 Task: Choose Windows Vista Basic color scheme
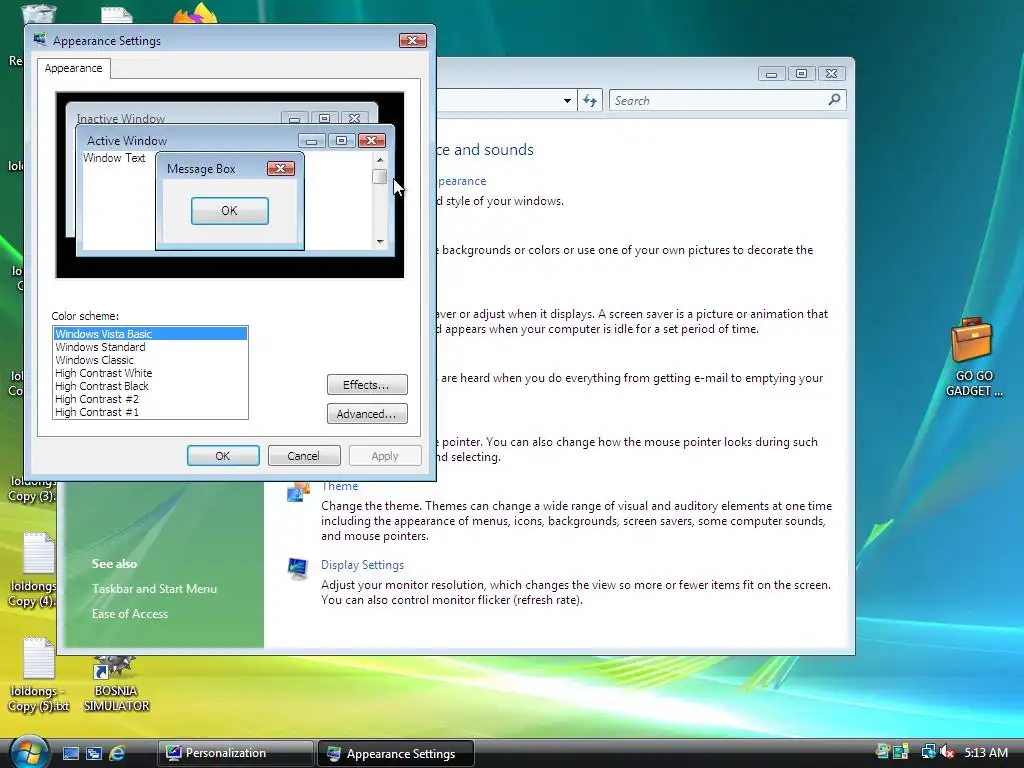coord(150,334)
